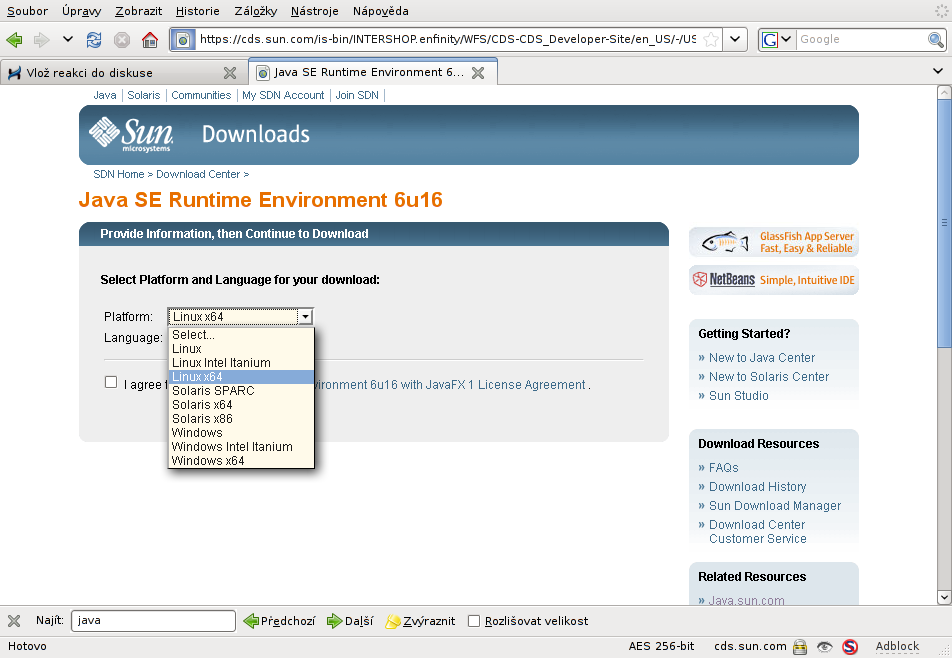Toggle Zvýraznit highlight all button
This screenshot has height=658, width=952.
420,621
